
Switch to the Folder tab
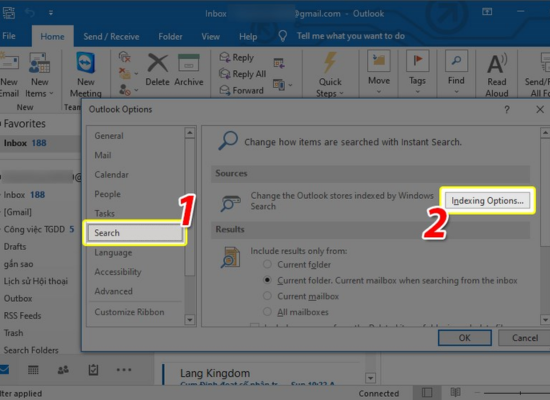(170, 36)
